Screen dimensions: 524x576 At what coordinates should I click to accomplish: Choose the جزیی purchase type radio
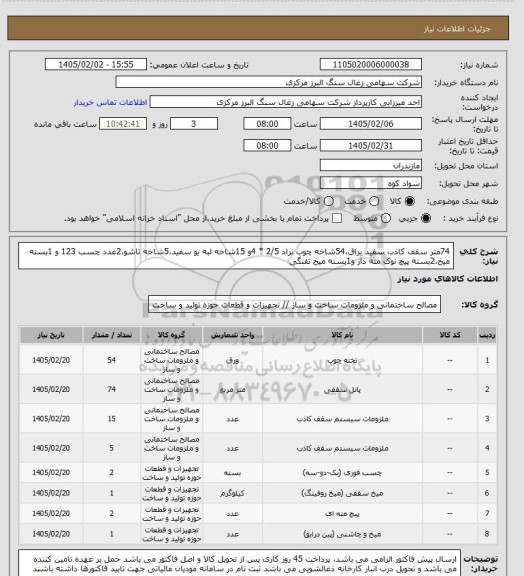(x=426, y=218)
